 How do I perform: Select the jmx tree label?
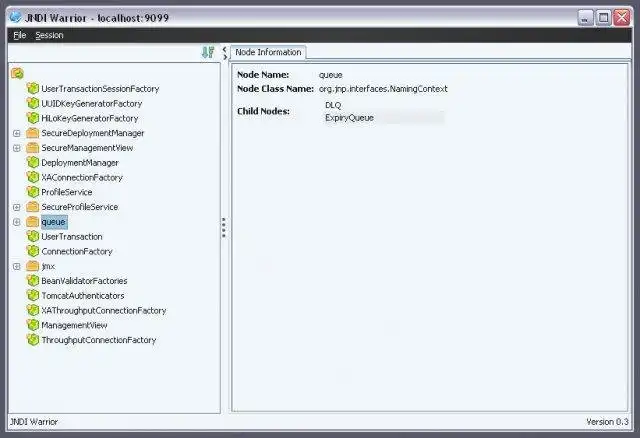[48, 266]
